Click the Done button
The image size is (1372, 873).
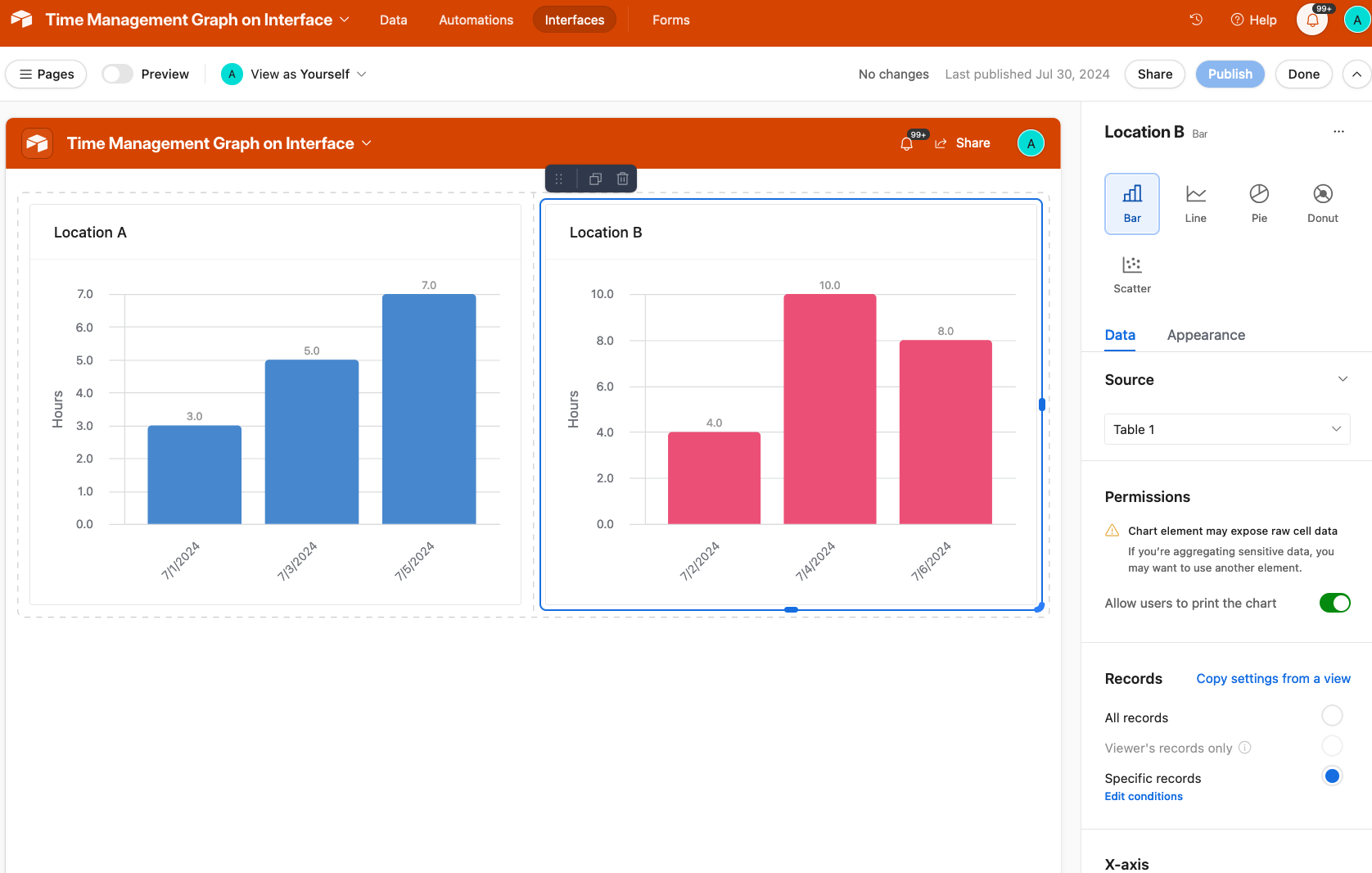point(1303,74)
